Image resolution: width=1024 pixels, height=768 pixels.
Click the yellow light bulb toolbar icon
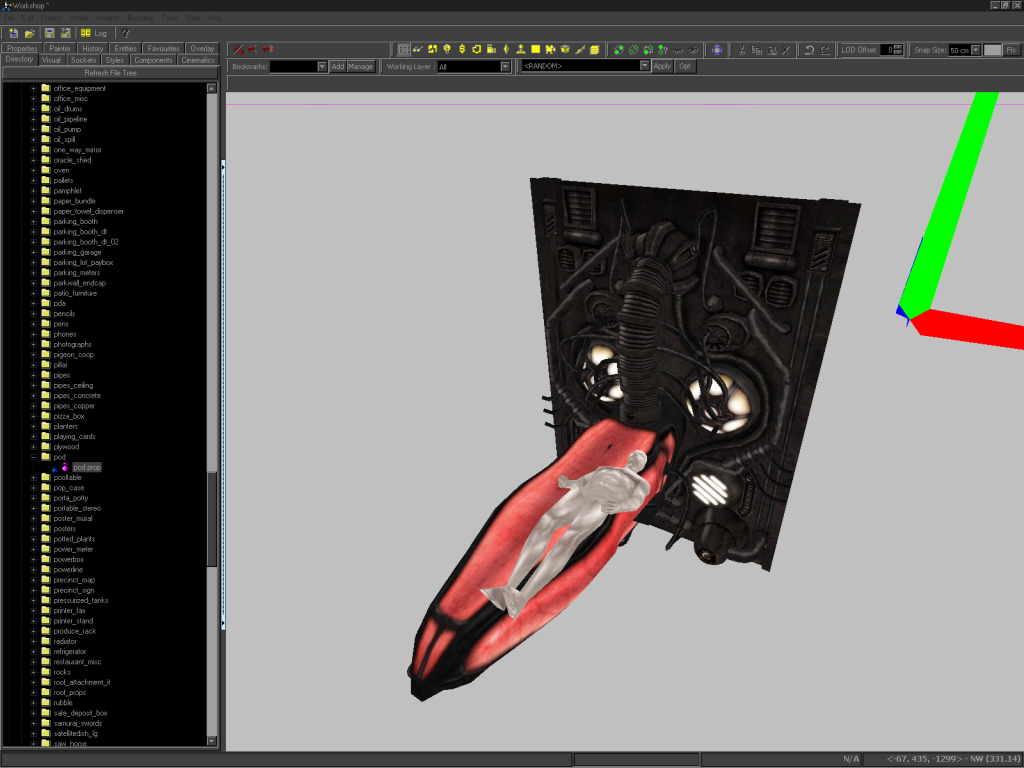pos(447,49)
